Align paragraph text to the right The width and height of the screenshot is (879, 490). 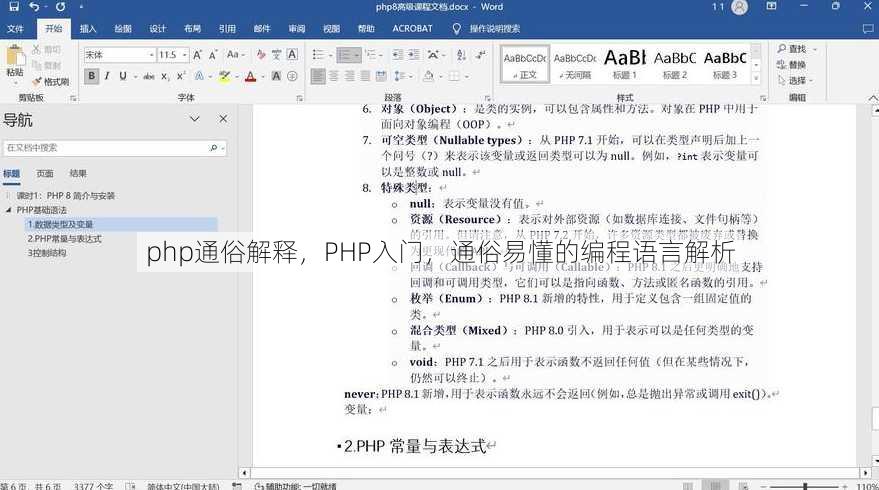click(x=349, y=76)
